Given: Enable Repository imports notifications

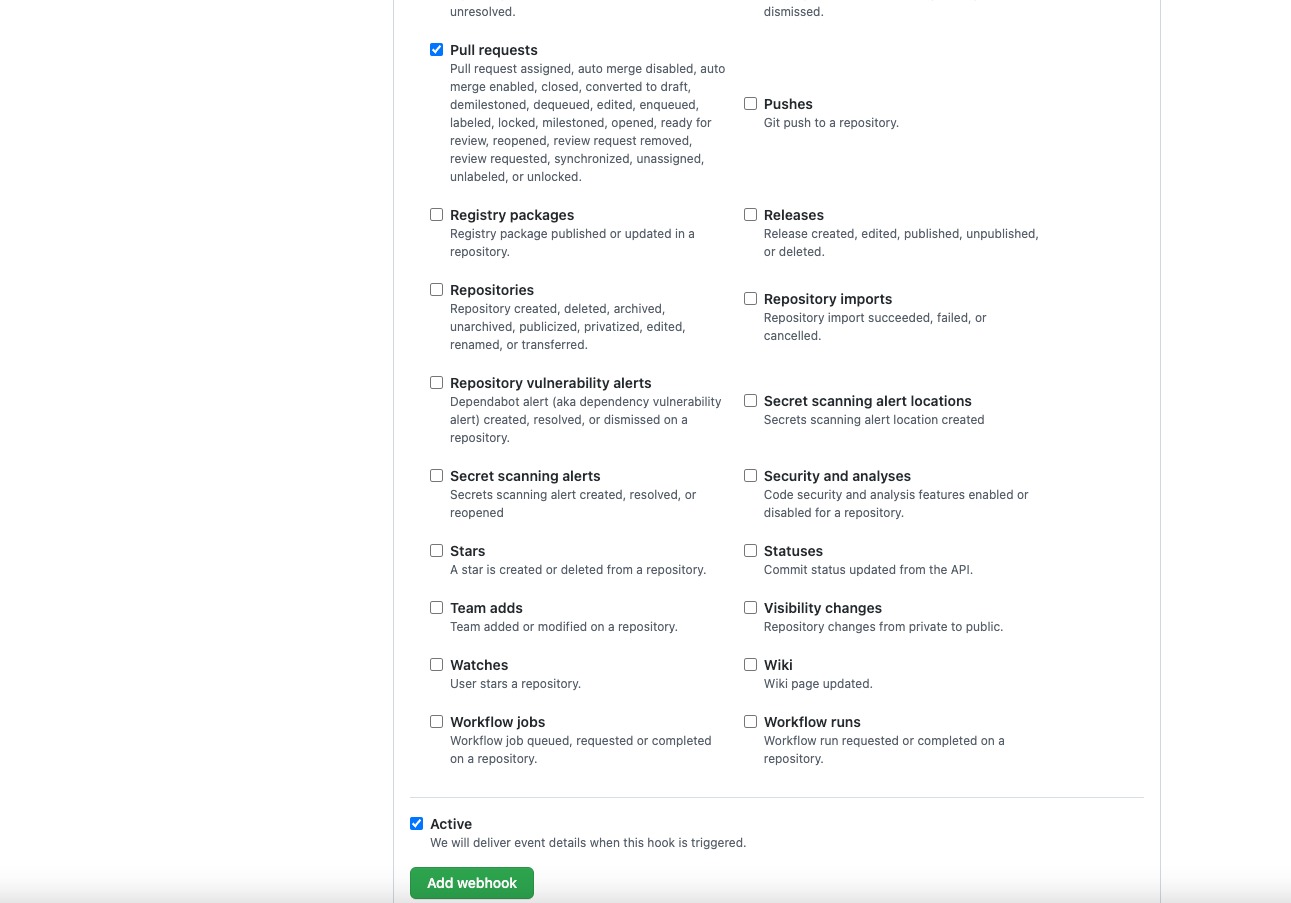Looking at the screenshot, I should click(x=750, y=298).
